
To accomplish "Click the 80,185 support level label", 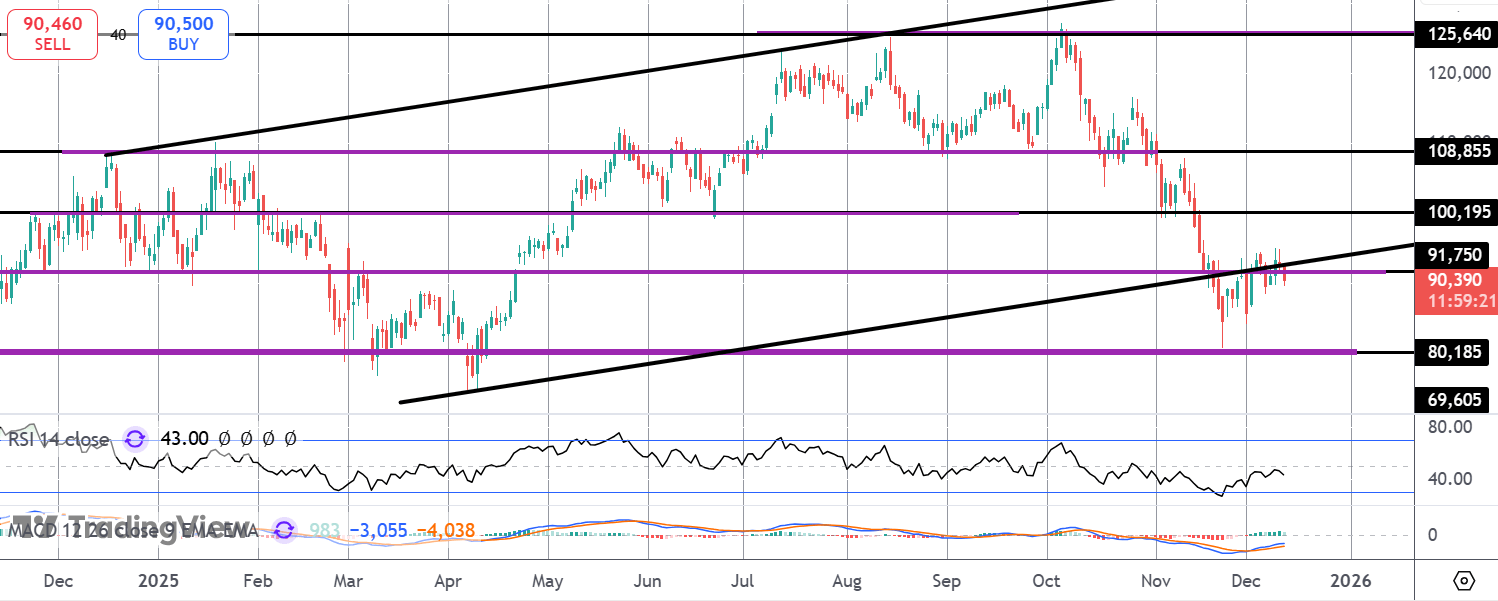I will tap(1455, 352).
